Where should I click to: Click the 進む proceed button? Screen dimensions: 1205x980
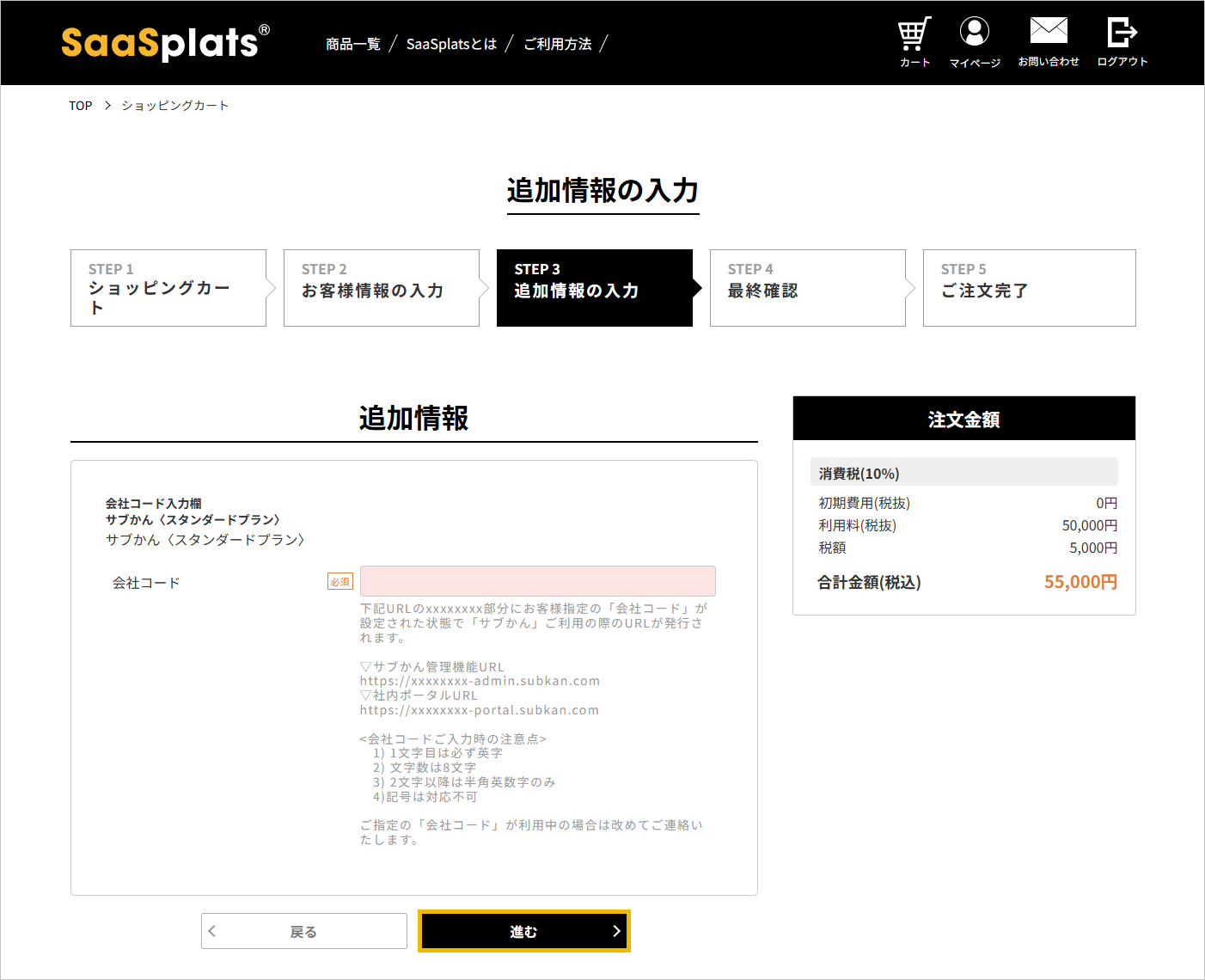coord(524,931)
